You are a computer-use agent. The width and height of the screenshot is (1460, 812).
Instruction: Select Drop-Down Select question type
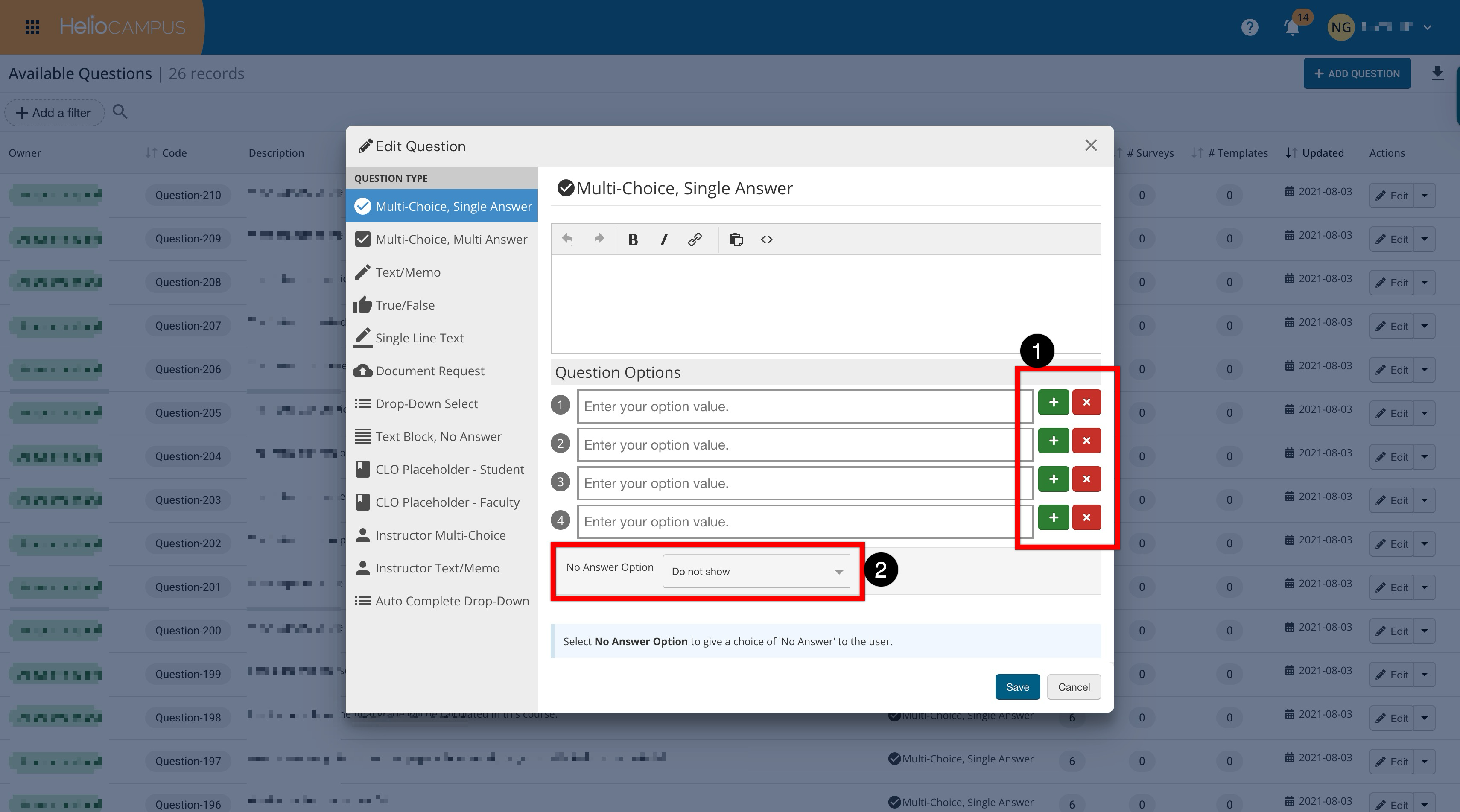pos(426,403)
